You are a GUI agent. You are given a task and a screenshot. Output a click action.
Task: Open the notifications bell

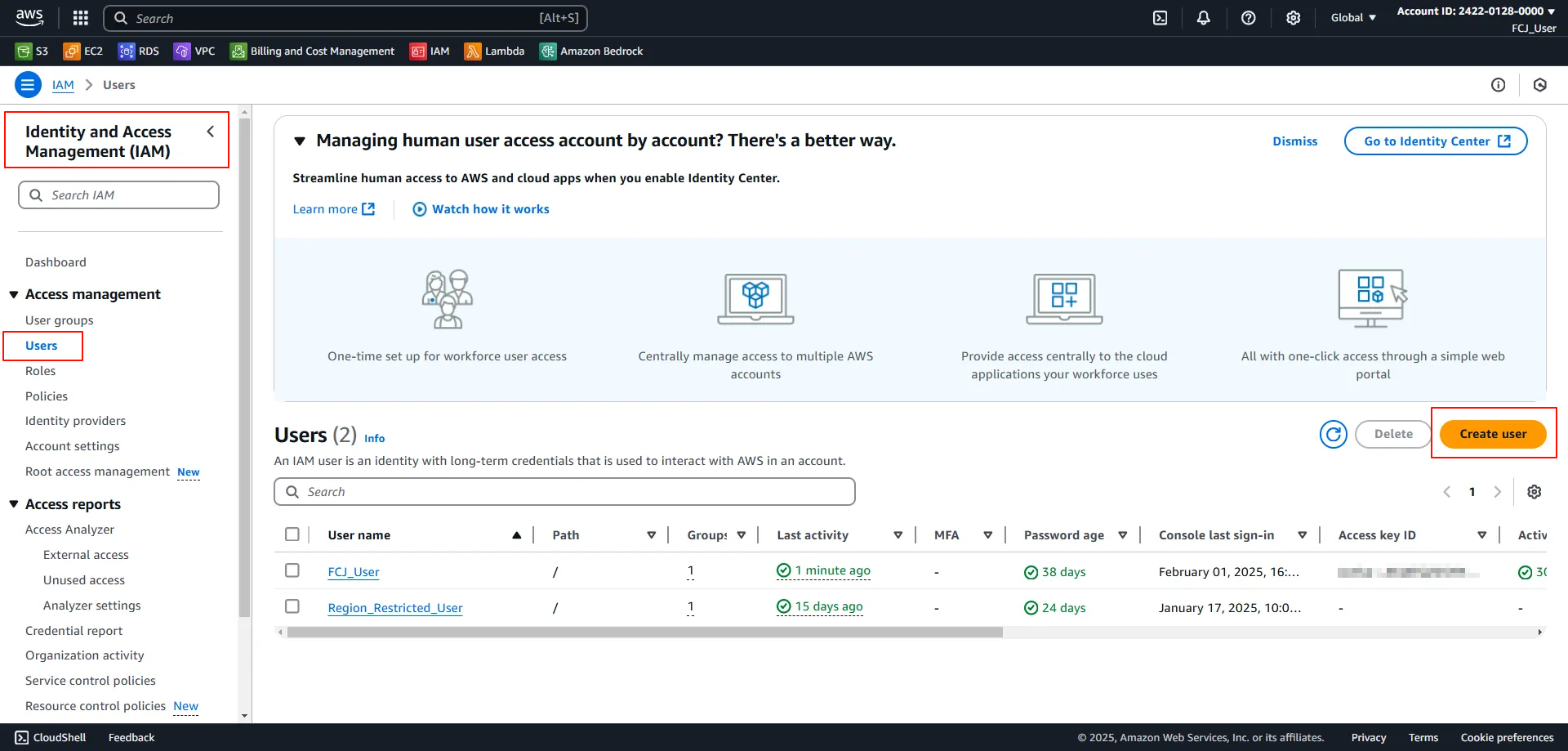point(1203,18)
